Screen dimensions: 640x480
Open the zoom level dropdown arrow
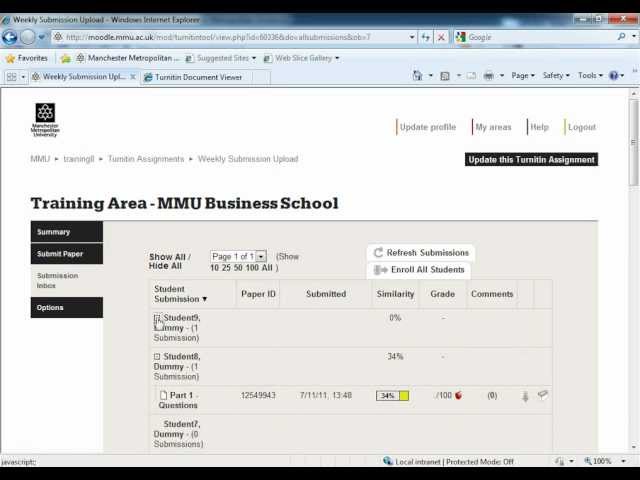click(623, 461)
